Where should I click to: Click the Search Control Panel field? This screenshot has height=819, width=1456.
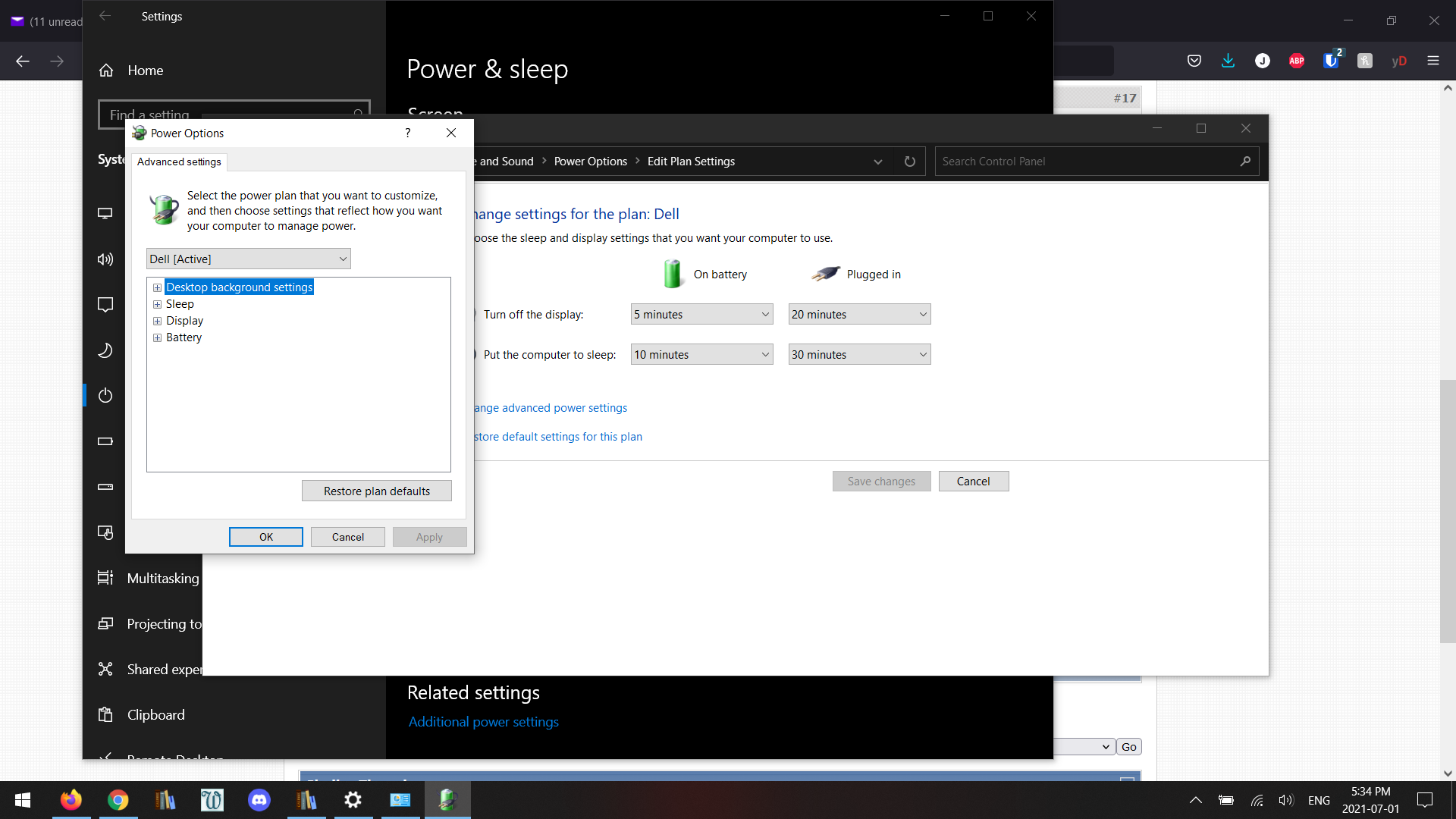(x=1084, y=162)
